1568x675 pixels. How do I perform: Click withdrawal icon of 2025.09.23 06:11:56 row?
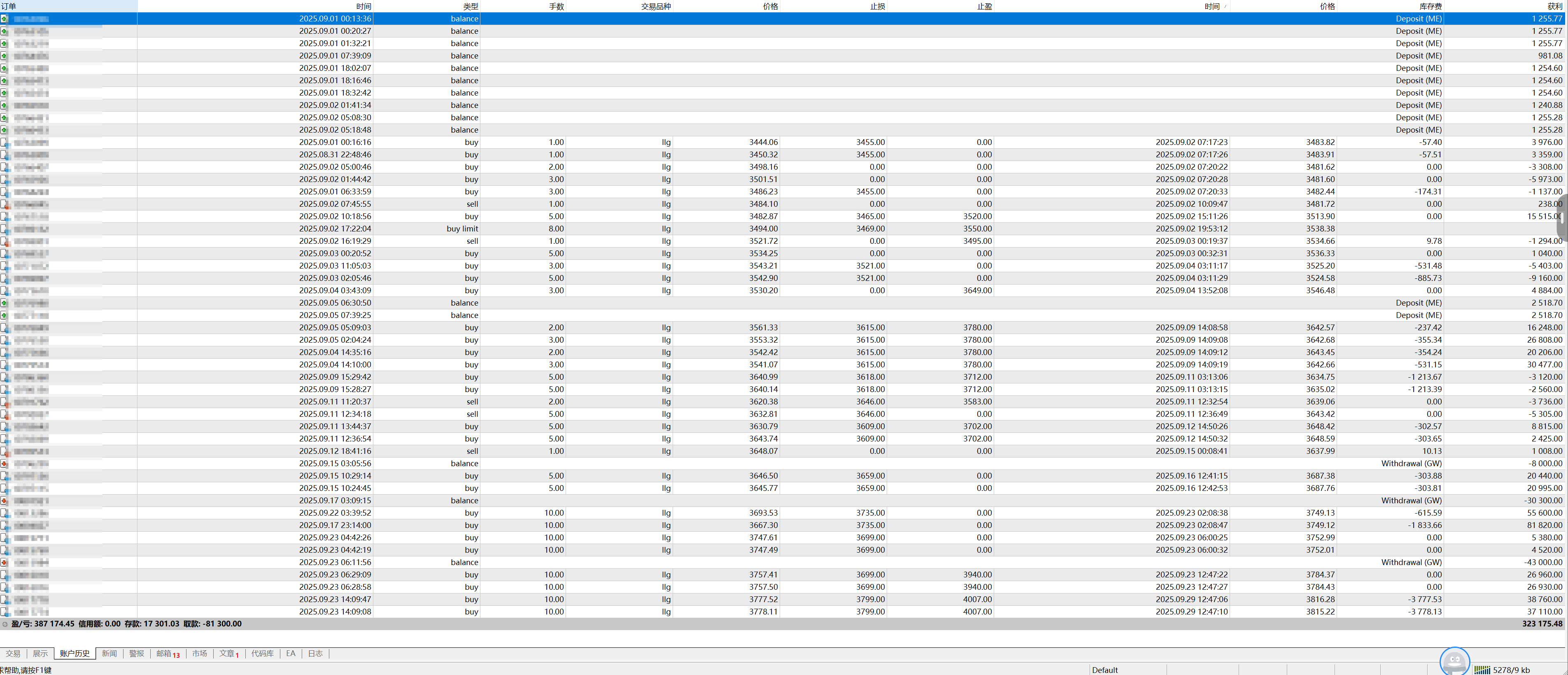[4, 562]
